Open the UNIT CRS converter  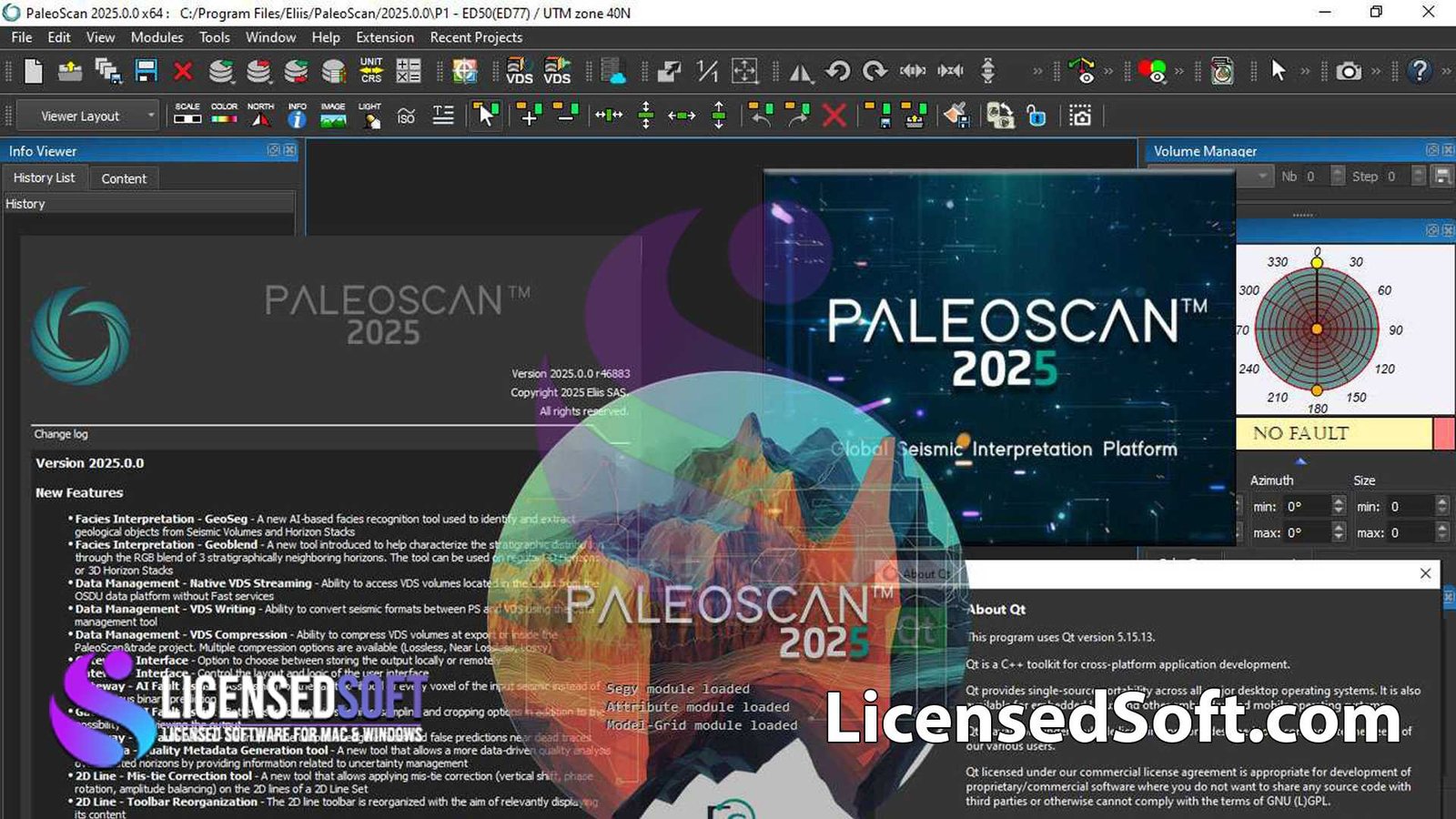tap(371, 71)
